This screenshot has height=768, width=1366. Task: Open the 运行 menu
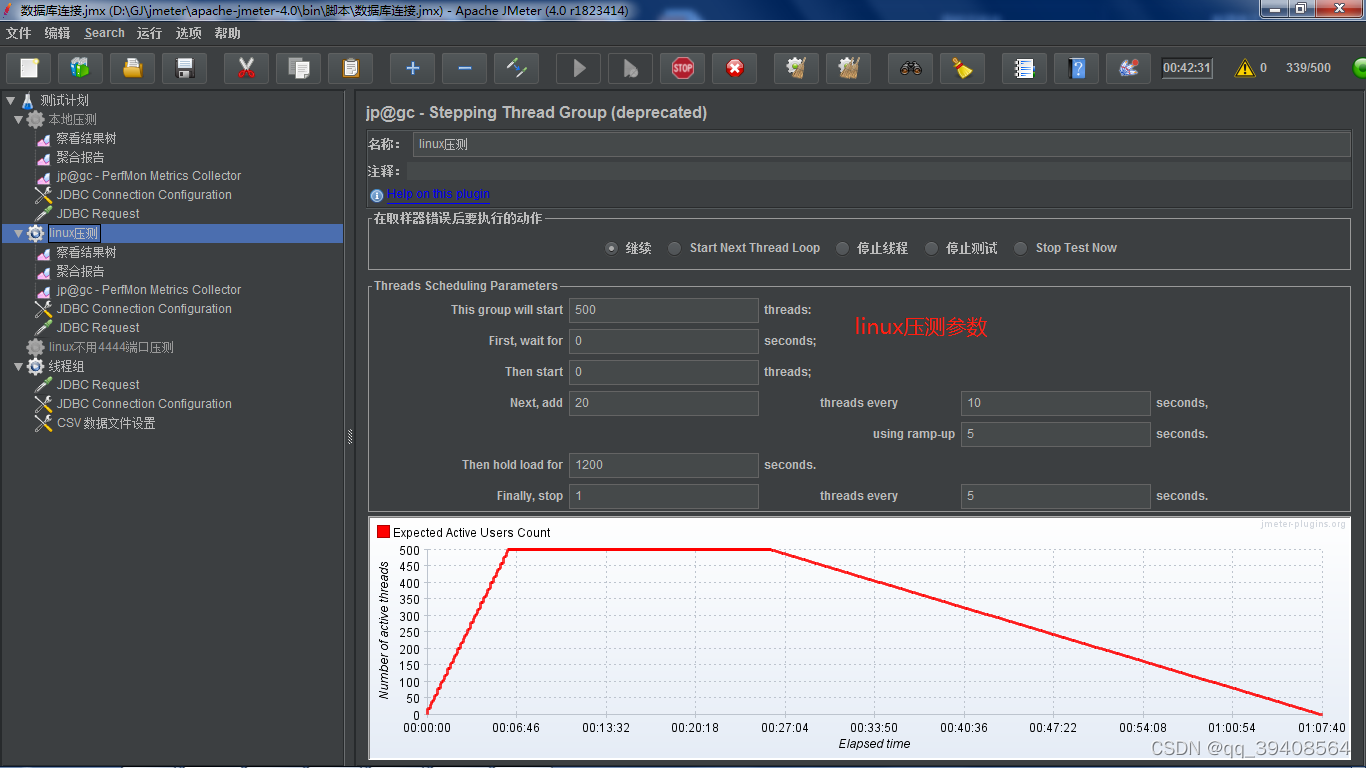[x=149, y=33]
